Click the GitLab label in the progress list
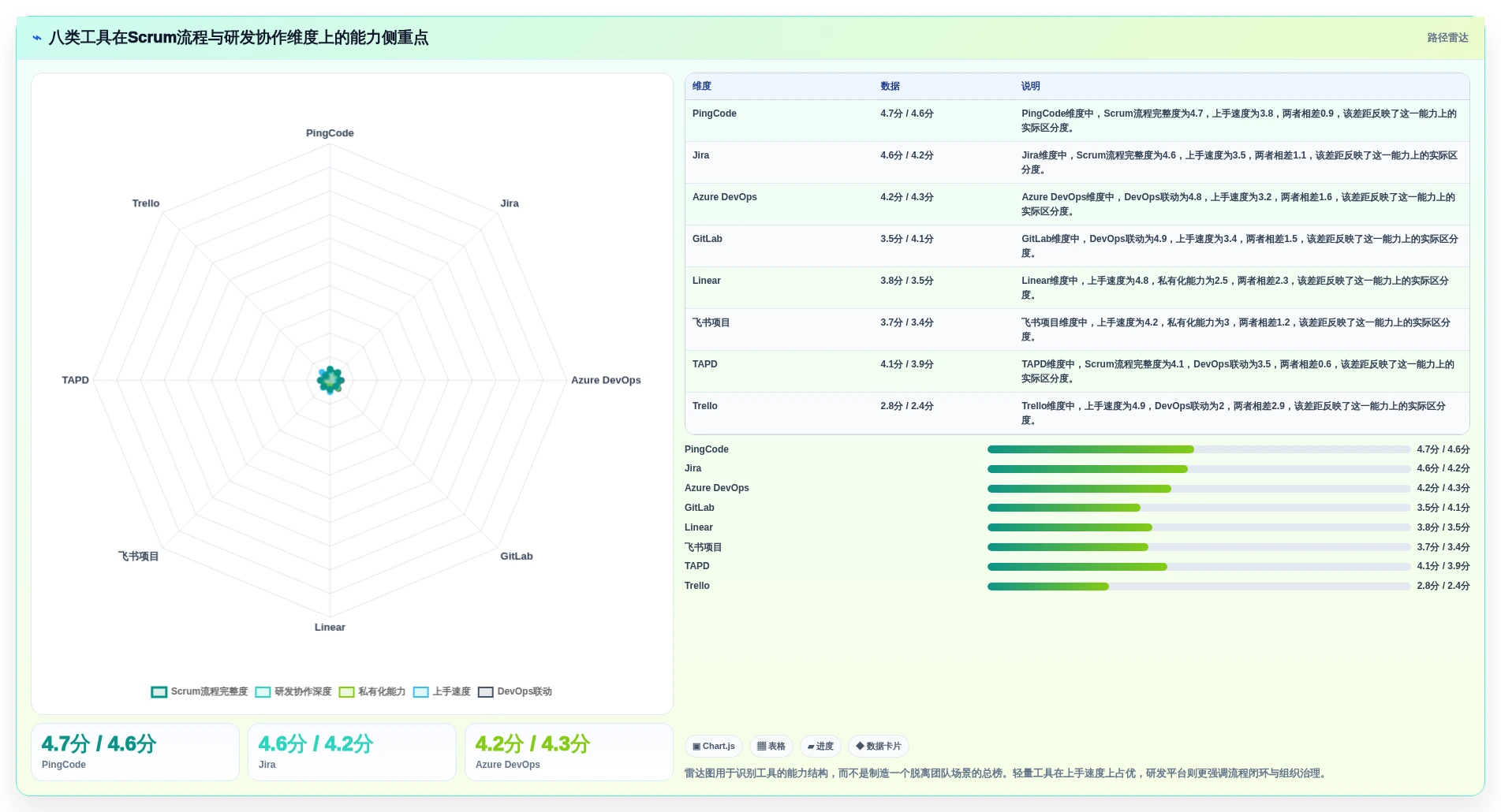Image resolution: width=1501 pixels, height=812 pixels. [700, 508]
